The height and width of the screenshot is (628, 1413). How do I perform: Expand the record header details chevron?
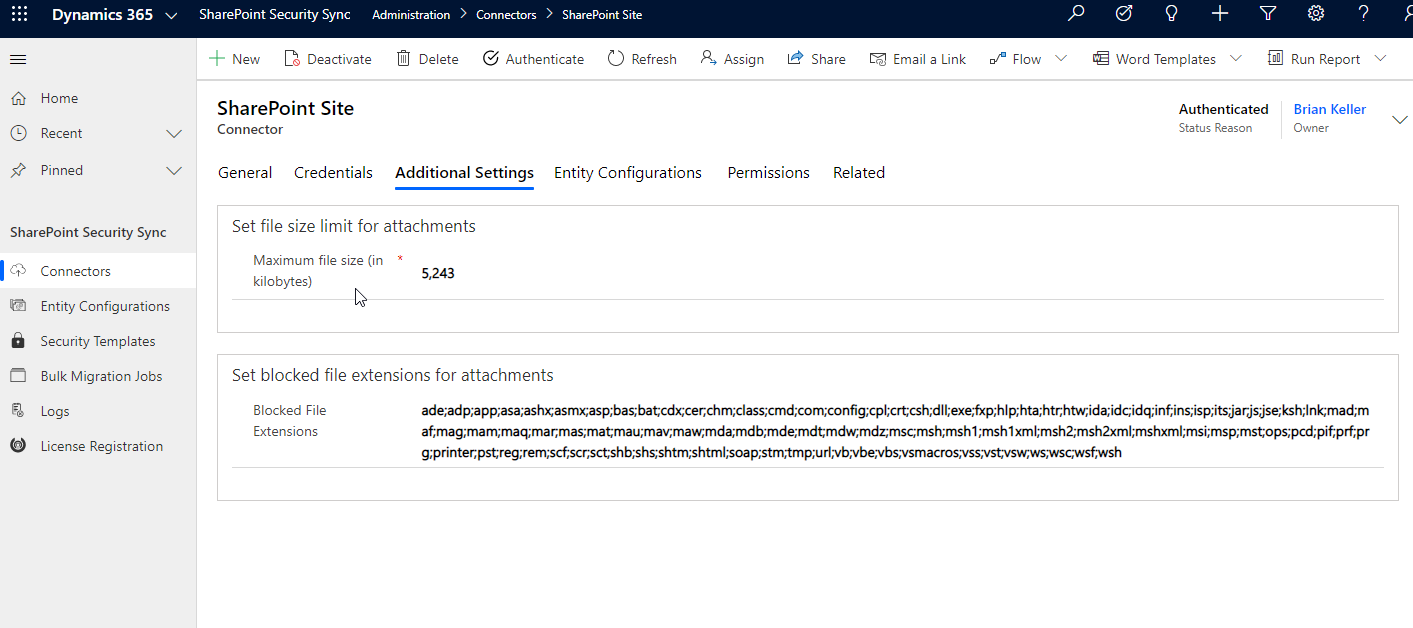[x=1399, y=120]
